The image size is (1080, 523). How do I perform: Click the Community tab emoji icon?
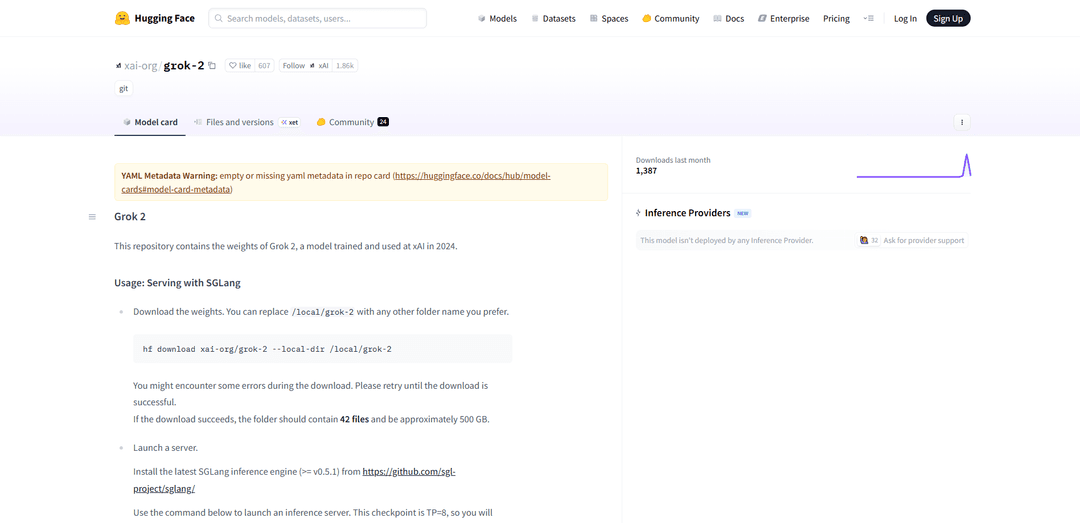[x=320, y=122]
